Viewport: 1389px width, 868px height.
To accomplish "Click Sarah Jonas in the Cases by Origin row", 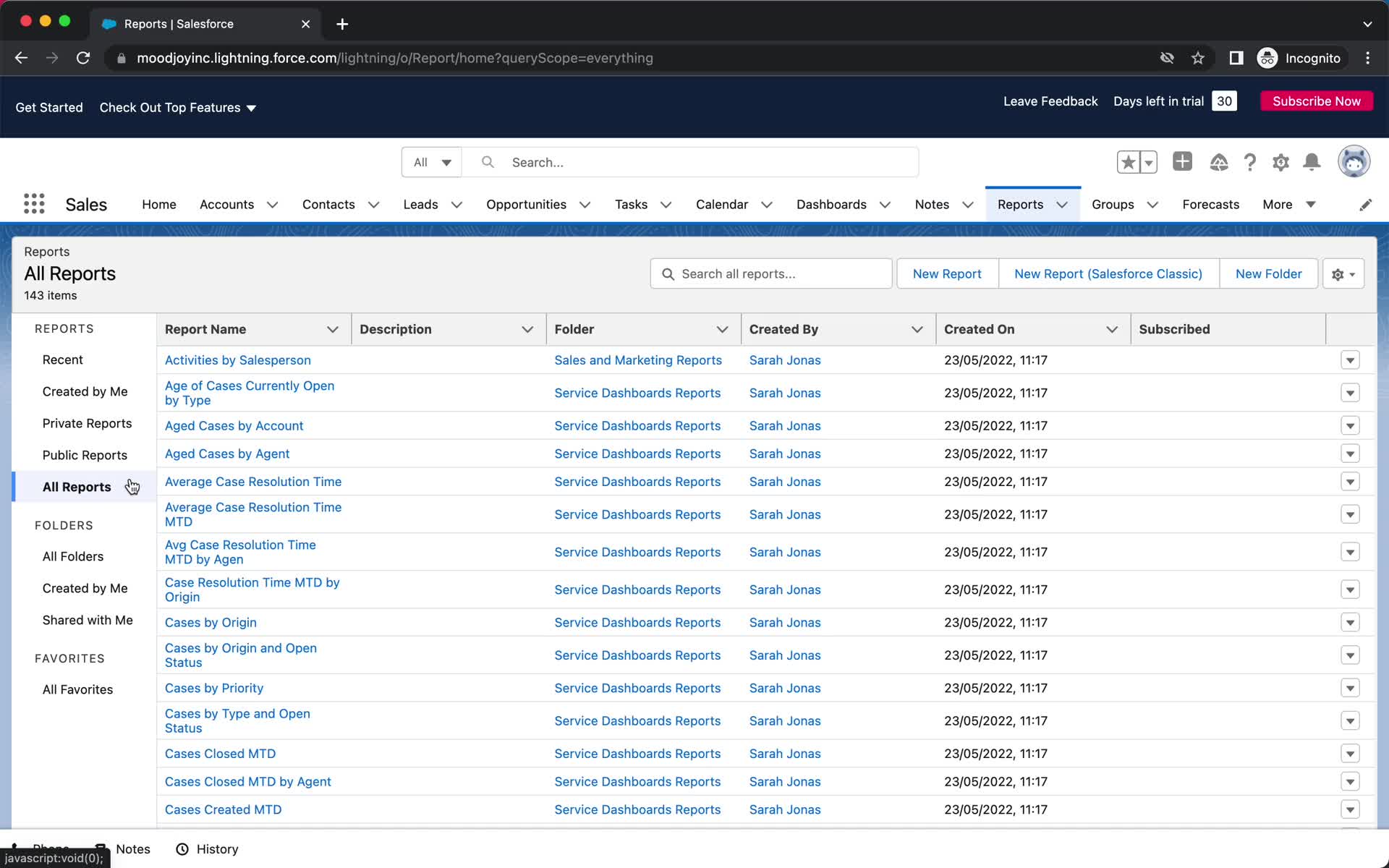I will point(785,623).
